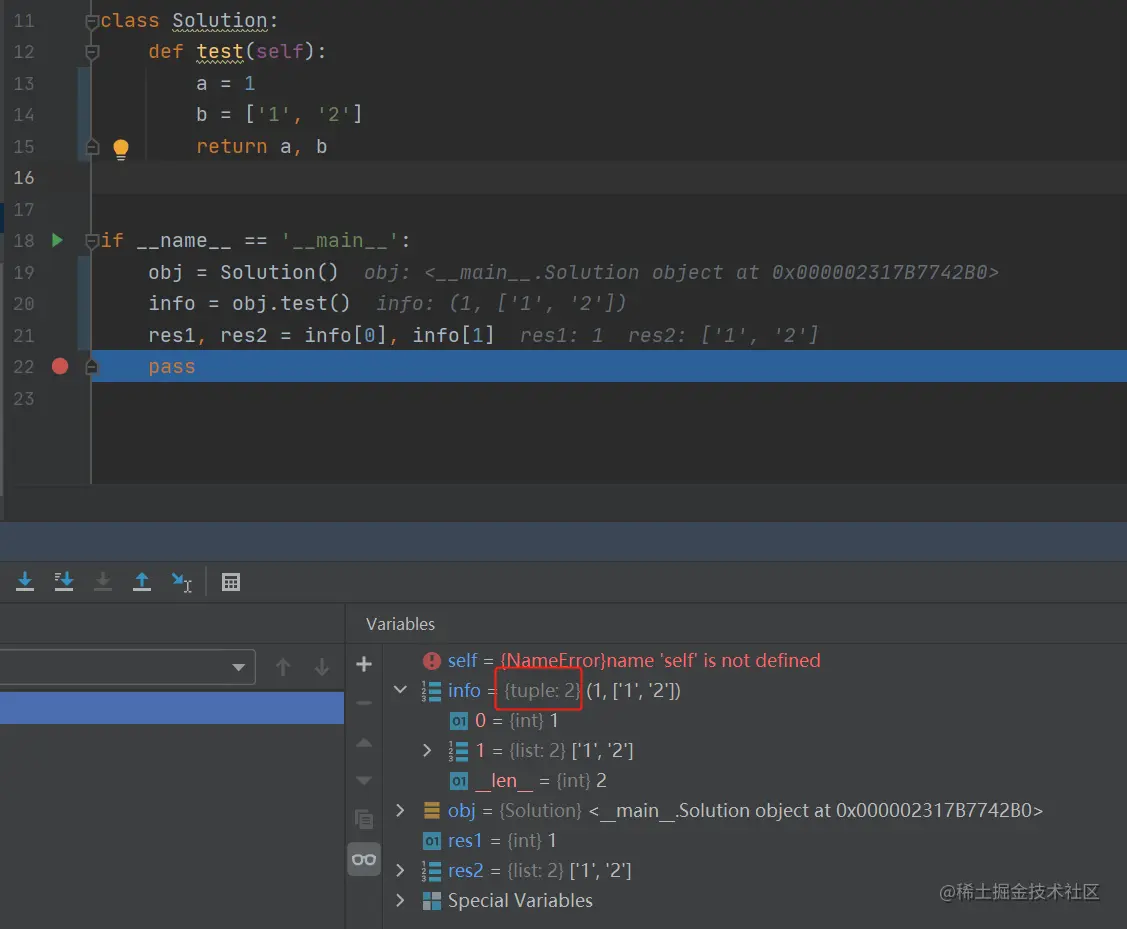Click the Step Into My Code icon
The width and height of the screenshot is (1127, 929).
(64, 581)
